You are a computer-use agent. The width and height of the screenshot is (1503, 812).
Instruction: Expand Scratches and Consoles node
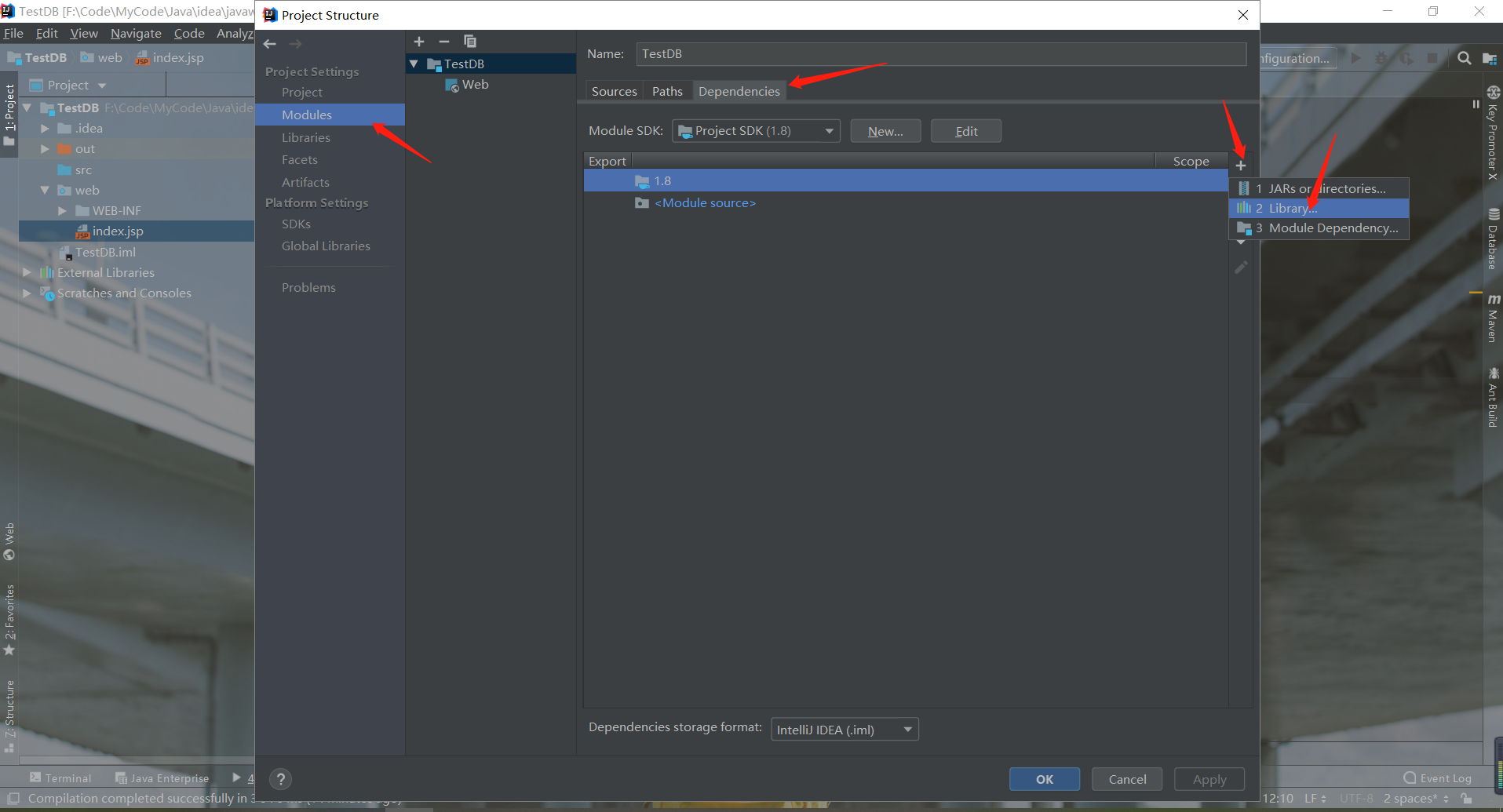[27, 293]
